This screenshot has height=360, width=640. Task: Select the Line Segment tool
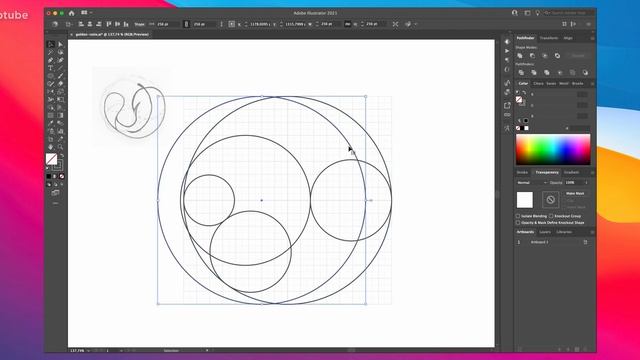coord(60,68)
